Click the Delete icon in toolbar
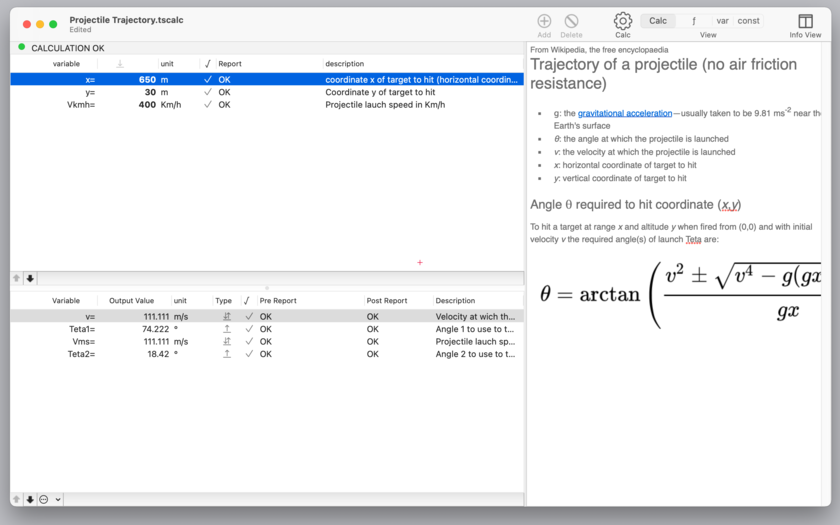 point(571,21)
